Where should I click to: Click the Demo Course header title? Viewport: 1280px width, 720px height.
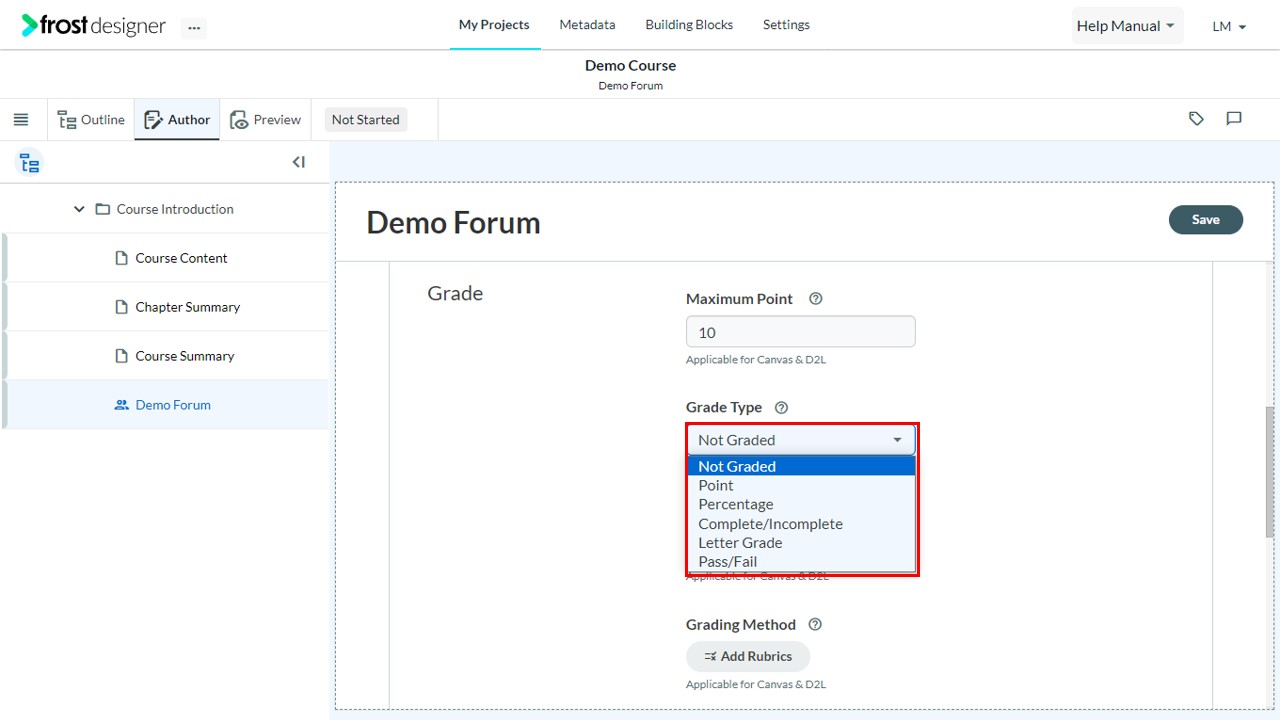(x=631, y=66)
